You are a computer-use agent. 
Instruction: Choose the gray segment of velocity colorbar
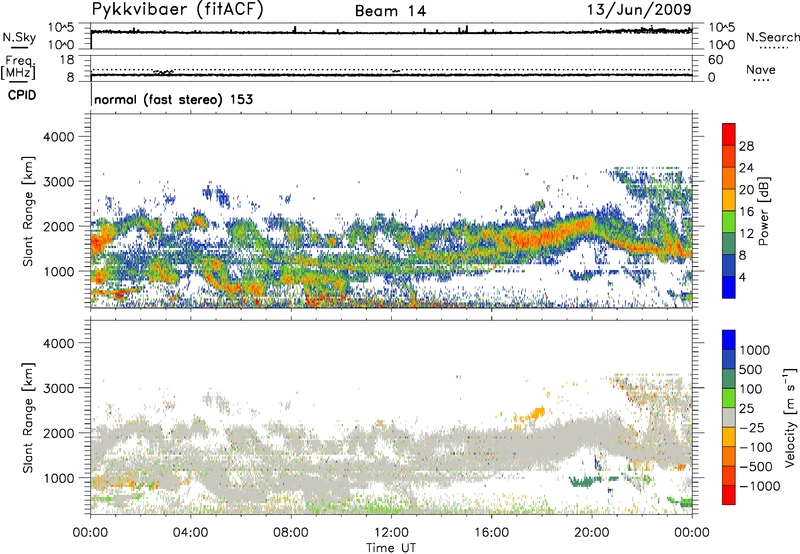[729, 417]
